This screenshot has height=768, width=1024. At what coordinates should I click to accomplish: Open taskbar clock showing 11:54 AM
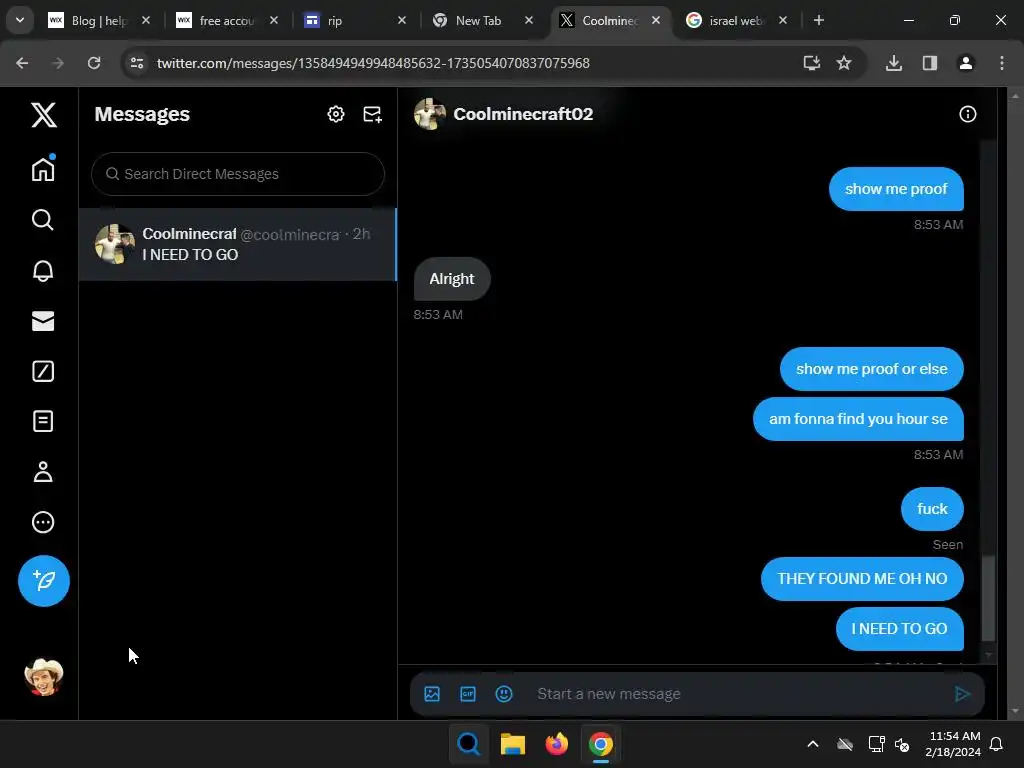(953, 744)
